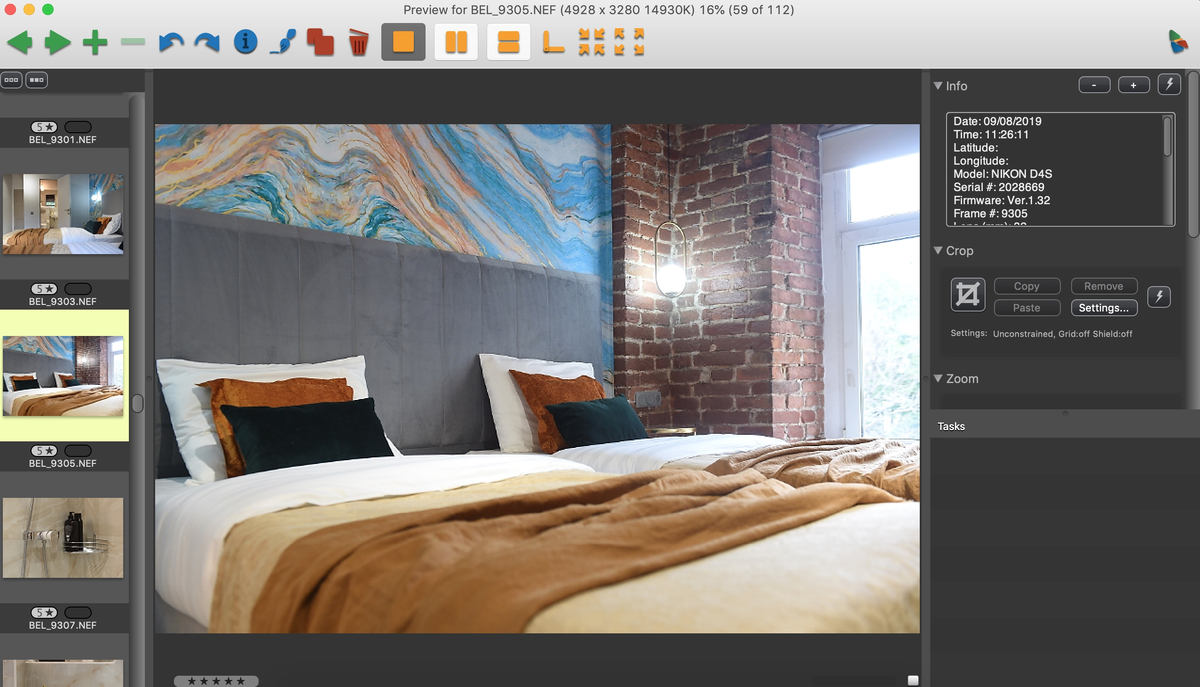Screen dimensions: 1200x687
Task: Click the Time: 11:26:11 info line
Action: [x=991, y=134]
